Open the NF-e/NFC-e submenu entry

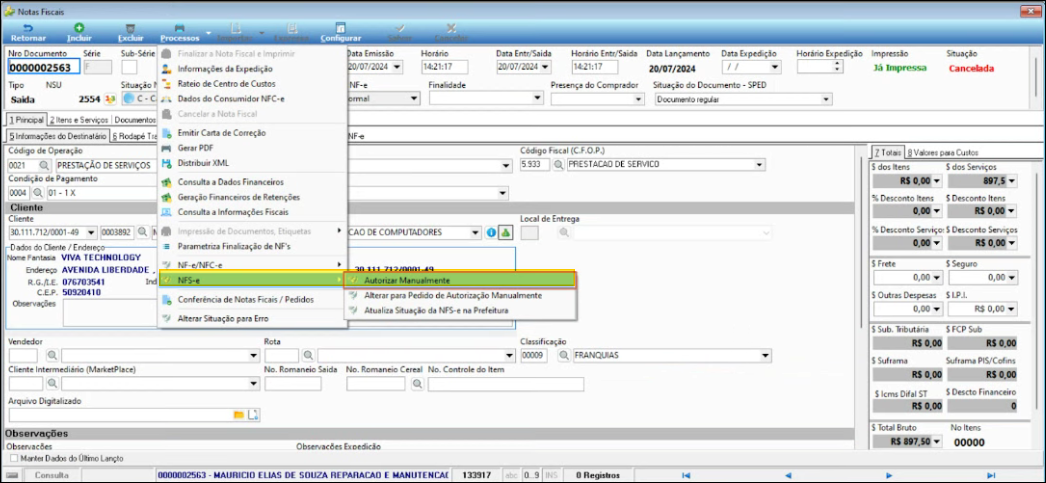click(252, 265)
